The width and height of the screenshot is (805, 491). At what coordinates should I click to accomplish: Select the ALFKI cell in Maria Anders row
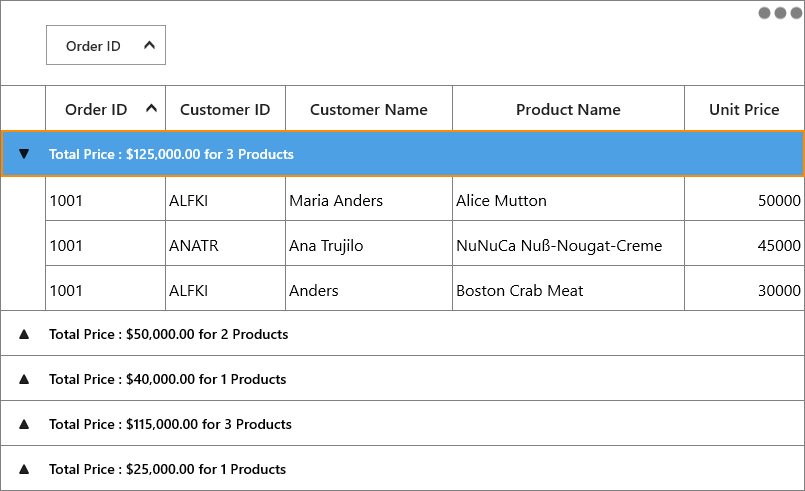225,199
